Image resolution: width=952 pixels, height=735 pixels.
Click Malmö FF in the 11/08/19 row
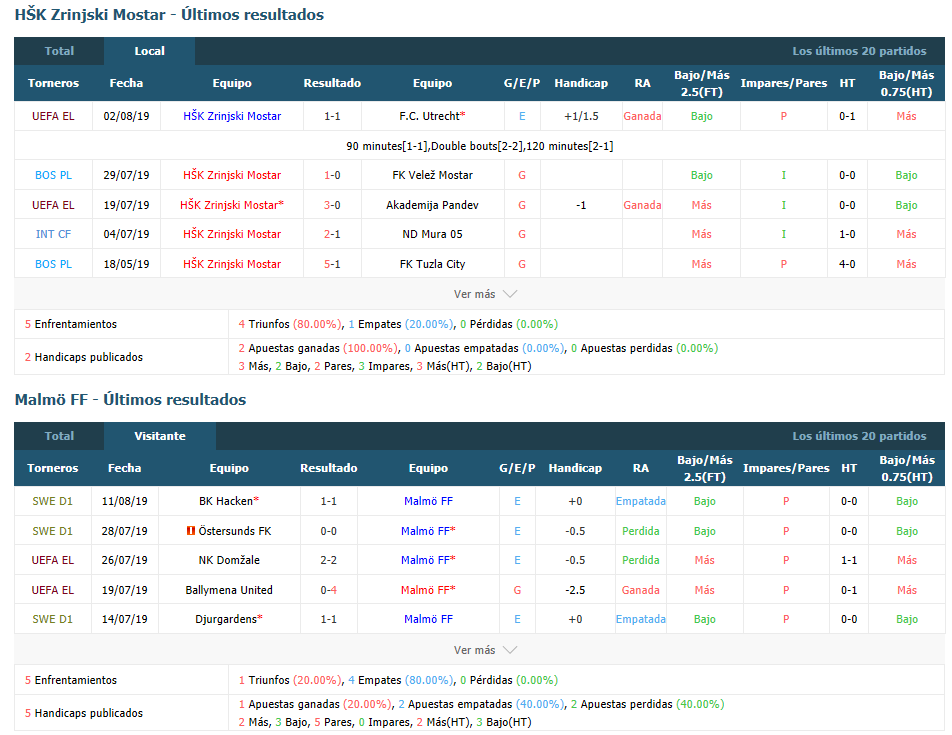click(x=428, y=501)
